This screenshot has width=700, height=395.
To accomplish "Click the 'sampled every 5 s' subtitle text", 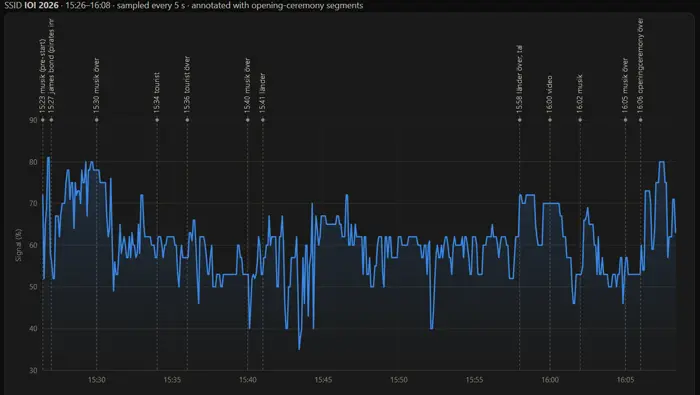I will pyautogui.click(x=150, y=5).
